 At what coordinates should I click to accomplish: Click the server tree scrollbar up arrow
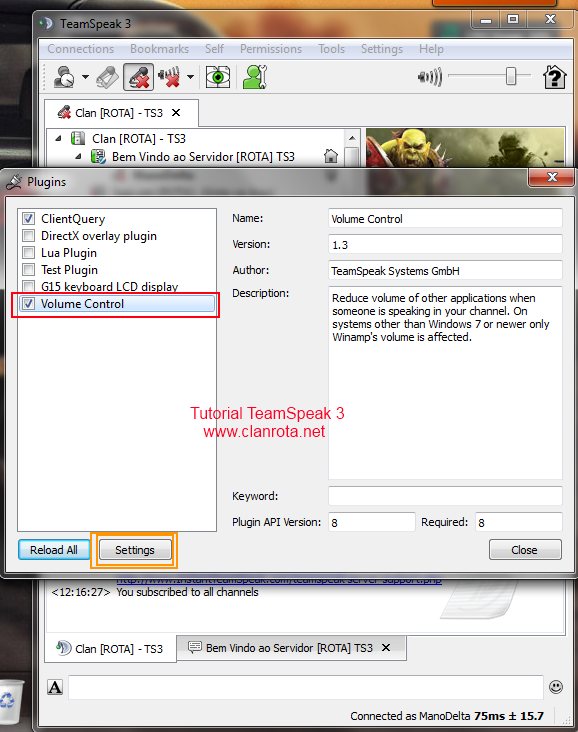352,138
